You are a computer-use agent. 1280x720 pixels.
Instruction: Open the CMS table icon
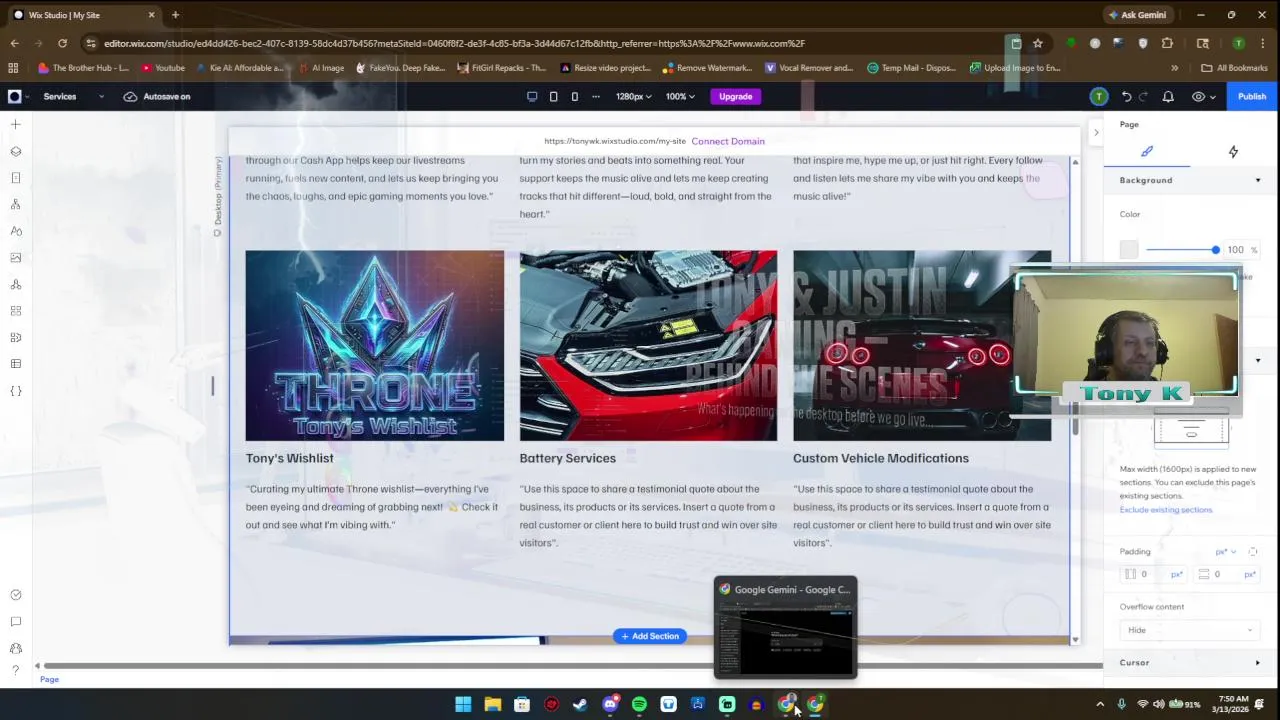click(x=15, y=364)
